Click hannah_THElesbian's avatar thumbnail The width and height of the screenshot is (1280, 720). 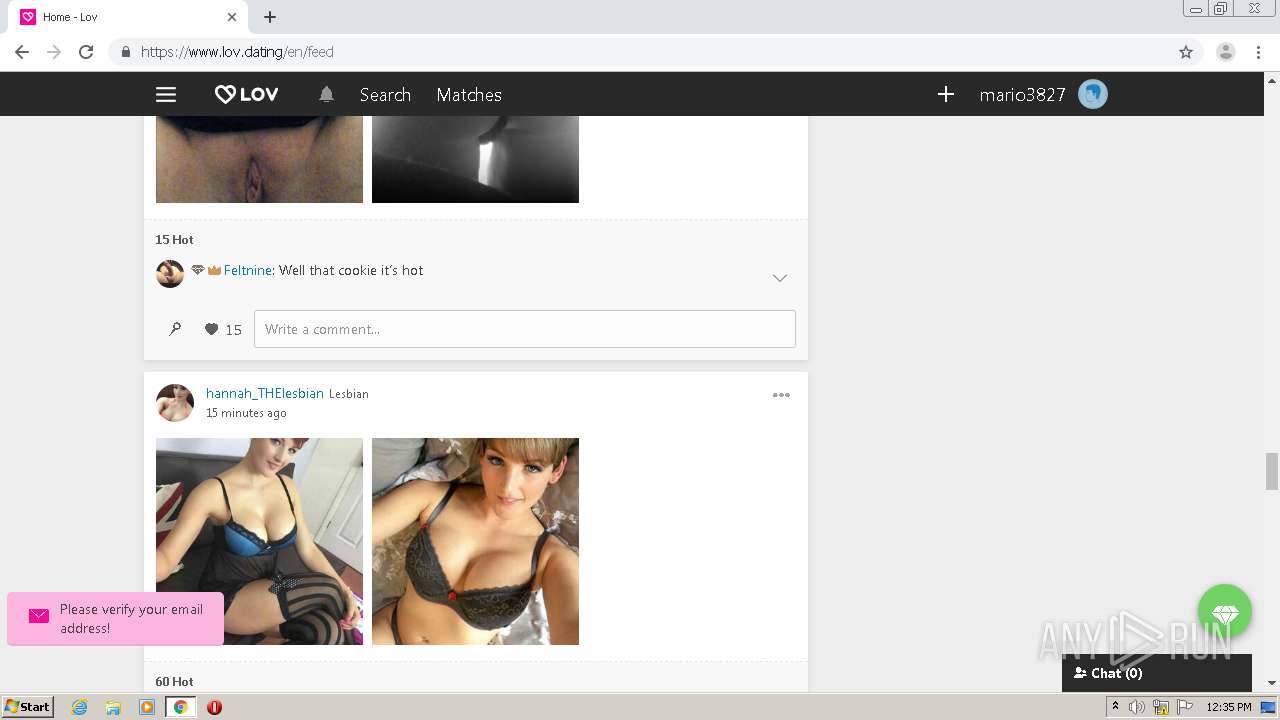(175, 403)
